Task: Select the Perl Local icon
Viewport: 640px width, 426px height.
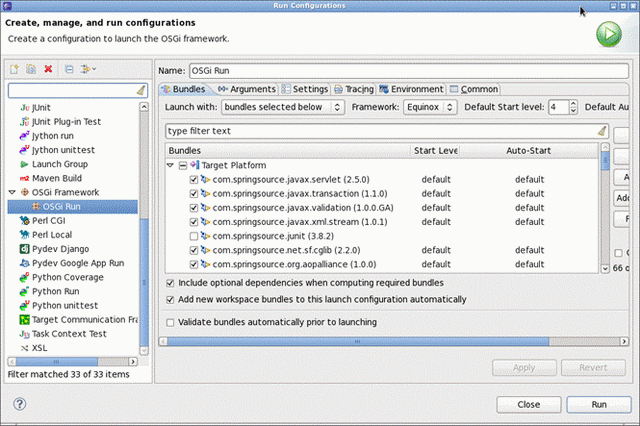Action: [x=24, y=235]
